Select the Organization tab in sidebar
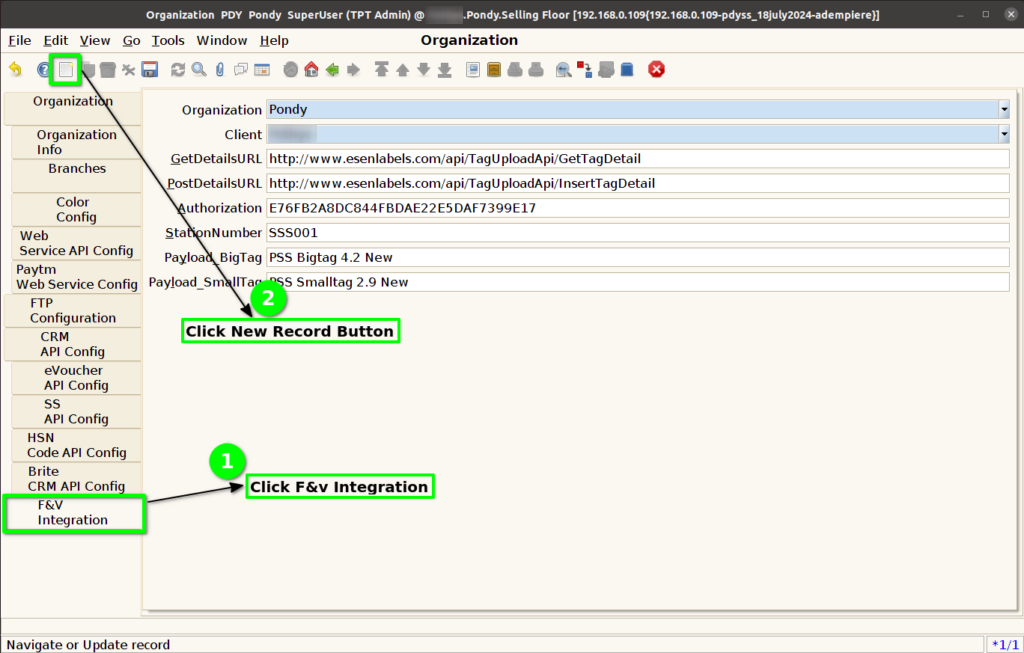This screenshot has height=653, width=1024. 72,108
